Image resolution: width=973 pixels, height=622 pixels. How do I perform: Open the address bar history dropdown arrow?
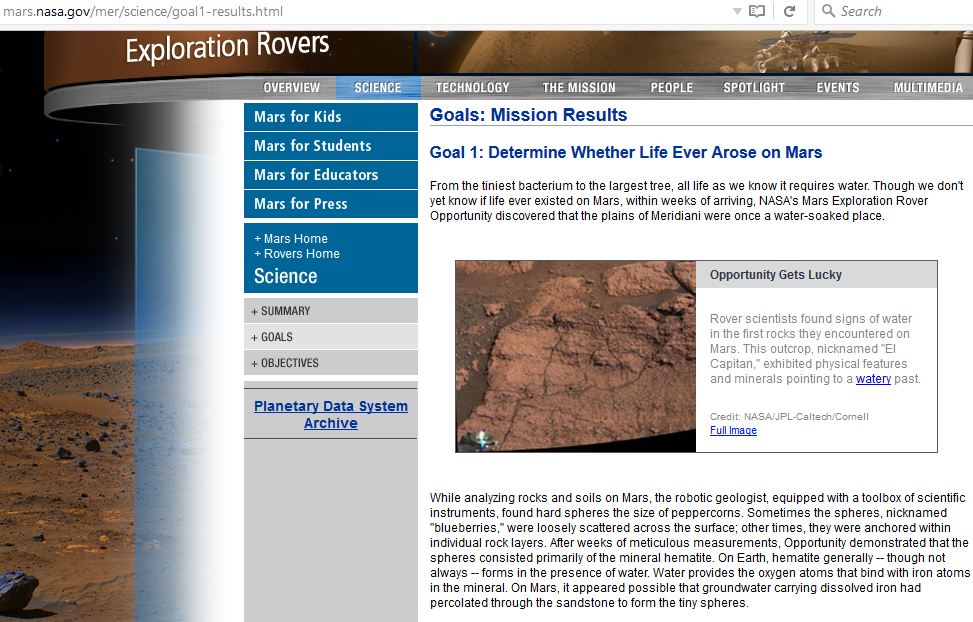point(737,11)
